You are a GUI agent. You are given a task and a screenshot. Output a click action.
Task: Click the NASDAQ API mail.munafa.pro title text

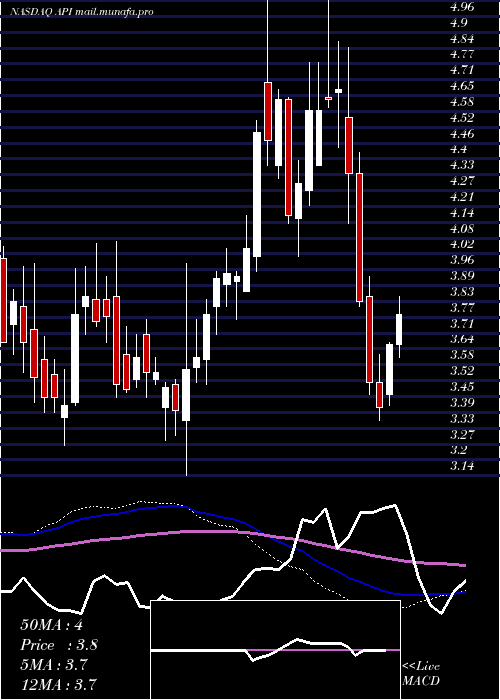coord(81,12)
